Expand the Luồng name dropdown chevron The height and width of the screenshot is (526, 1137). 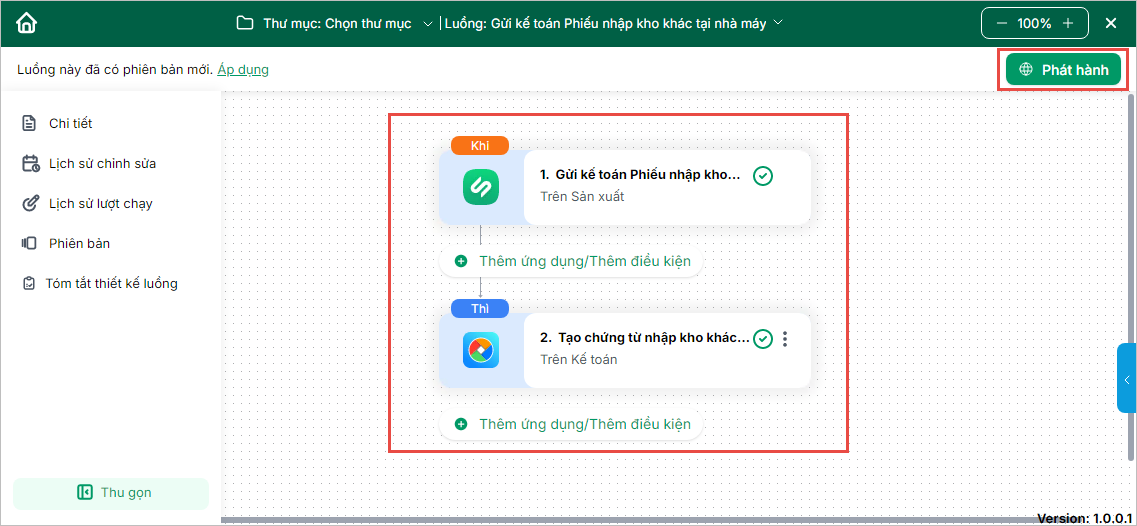pos(779,22)
